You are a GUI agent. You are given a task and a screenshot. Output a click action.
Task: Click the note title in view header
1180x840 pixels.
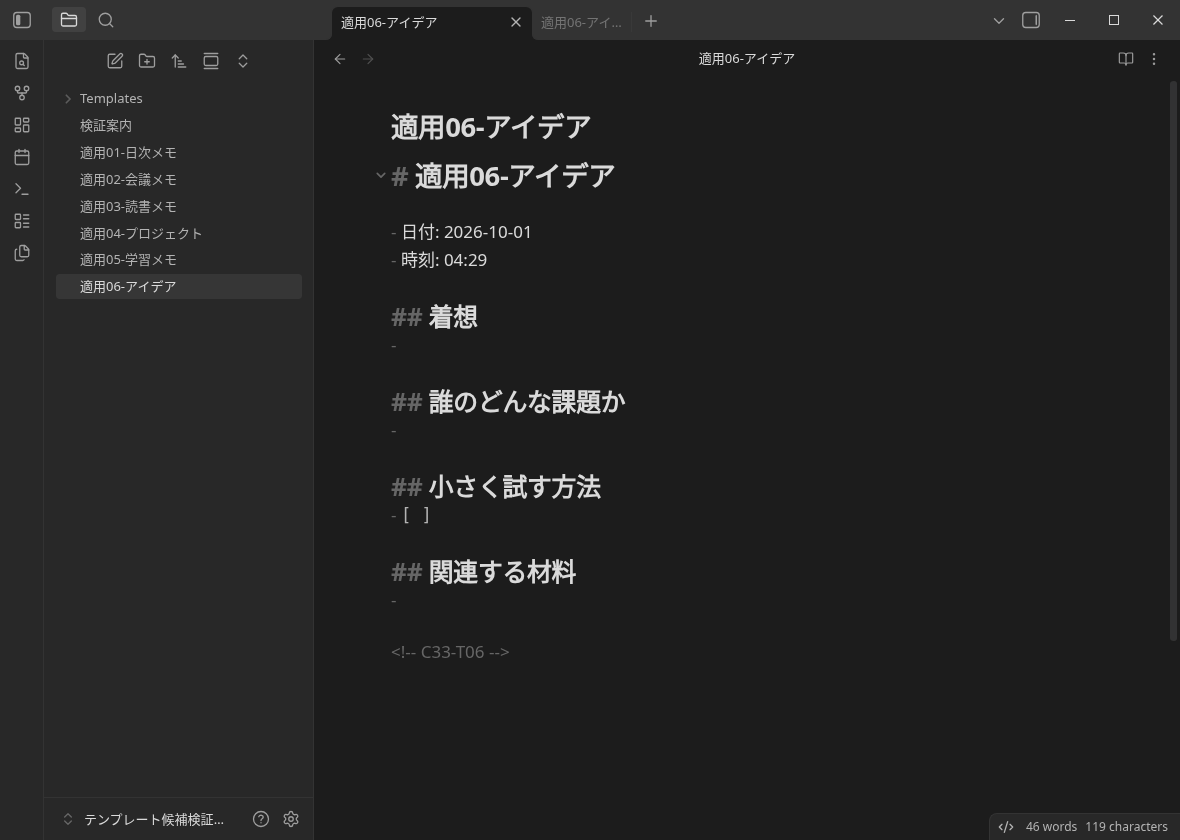[747, 59]
